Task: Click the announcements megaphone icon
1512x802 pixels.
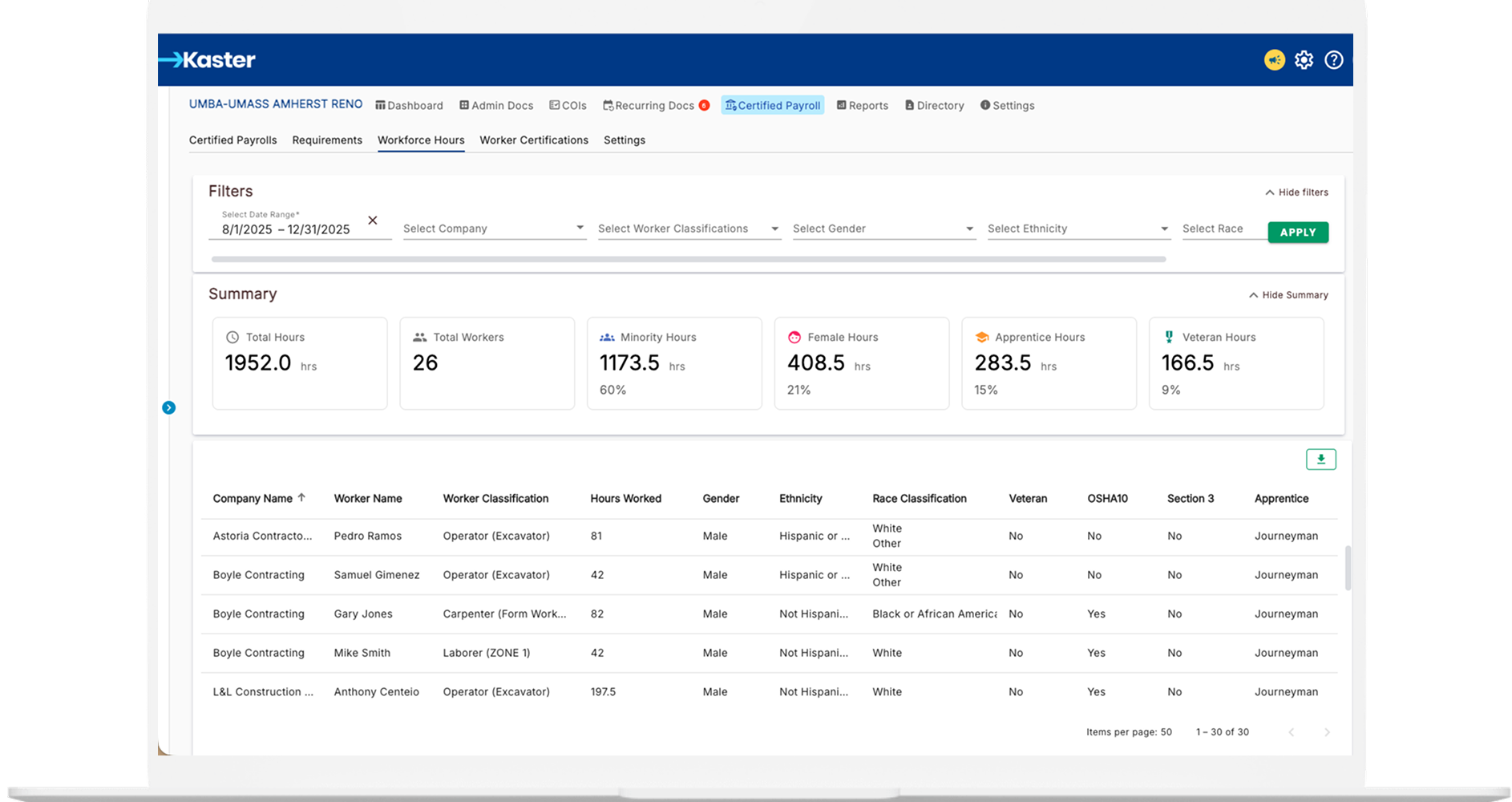Action: tap(1274, 60)
